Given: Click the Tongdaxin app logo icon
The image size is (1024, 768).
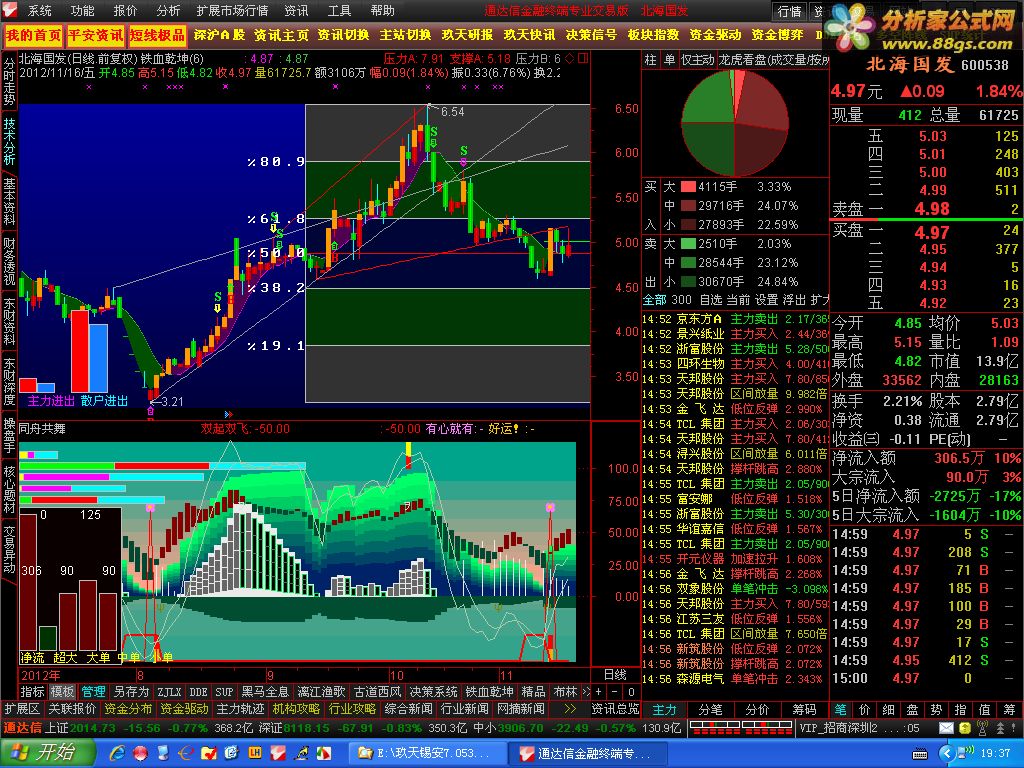Looking at the screenshot, I should pyautogui.click(x=11, y=10).
